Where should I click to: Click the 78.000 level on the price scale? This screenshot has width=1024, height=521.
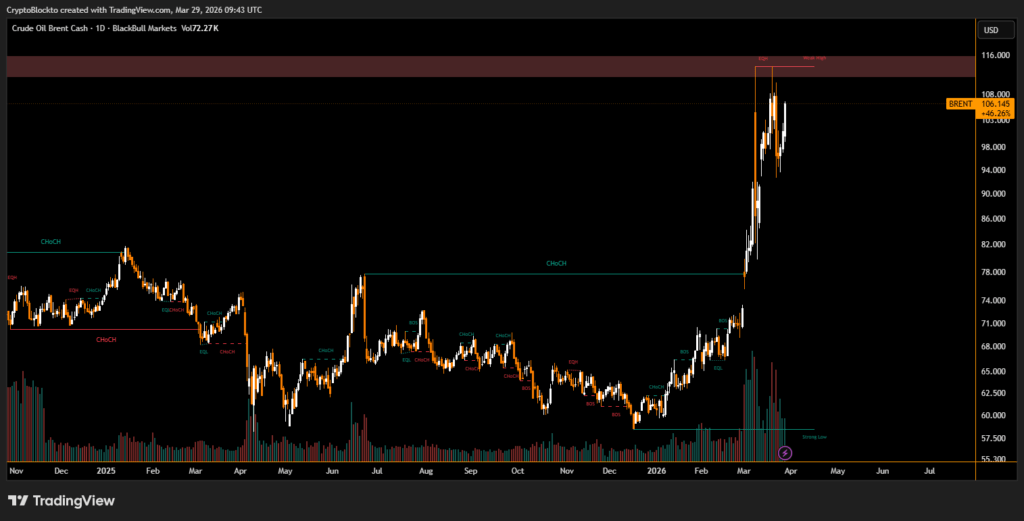coord(997,272)
